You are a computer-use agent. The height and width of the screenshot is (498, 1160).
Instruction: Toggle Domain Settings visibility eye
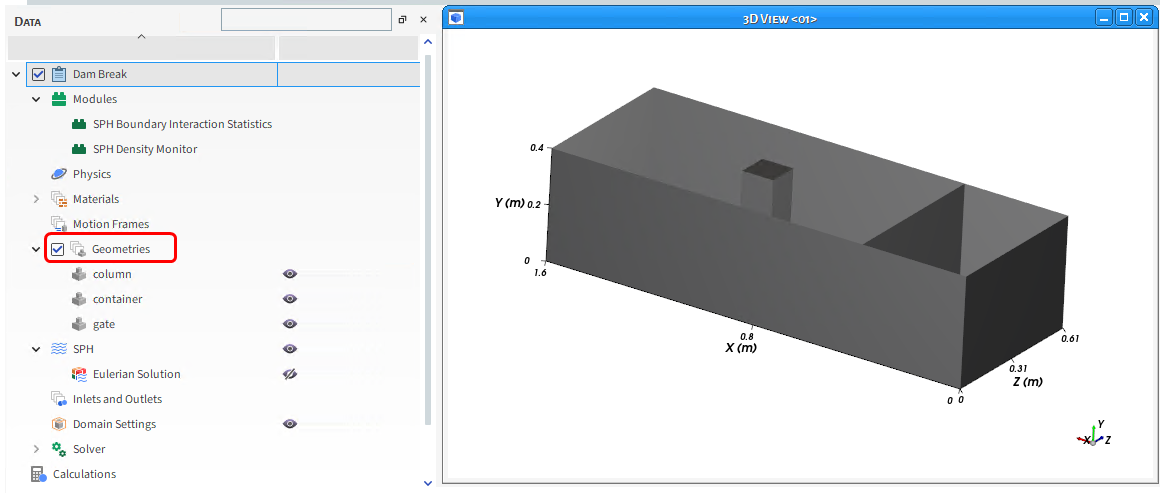pos(290,424)
